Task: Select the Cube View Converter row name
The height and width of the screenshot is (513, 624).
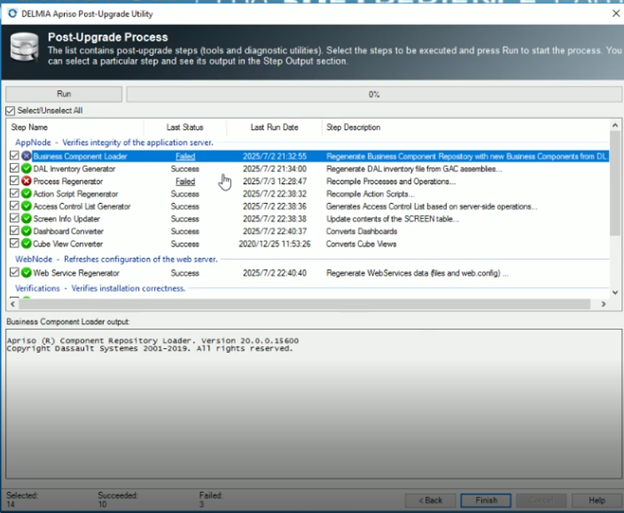Action: [68, 244]
